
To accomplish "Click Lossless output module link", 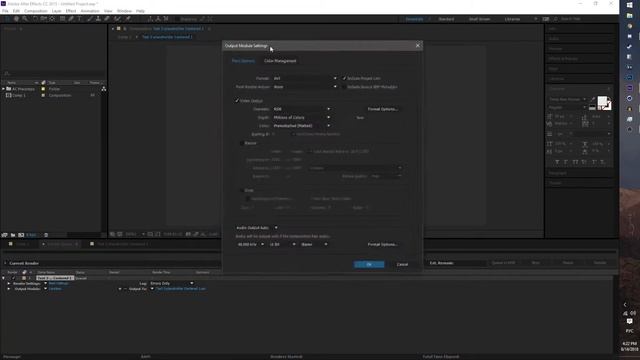I will pos(55,289).
